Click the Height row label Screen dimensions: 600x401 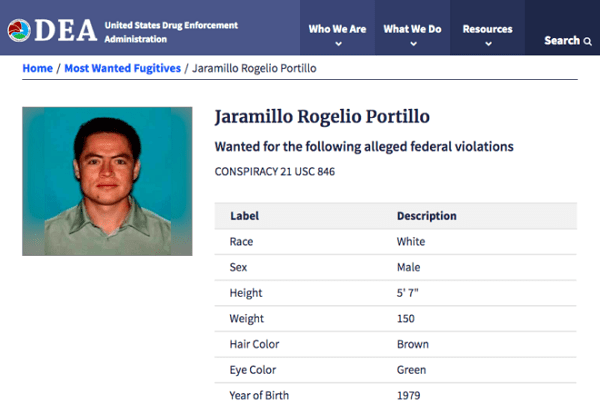246,293
